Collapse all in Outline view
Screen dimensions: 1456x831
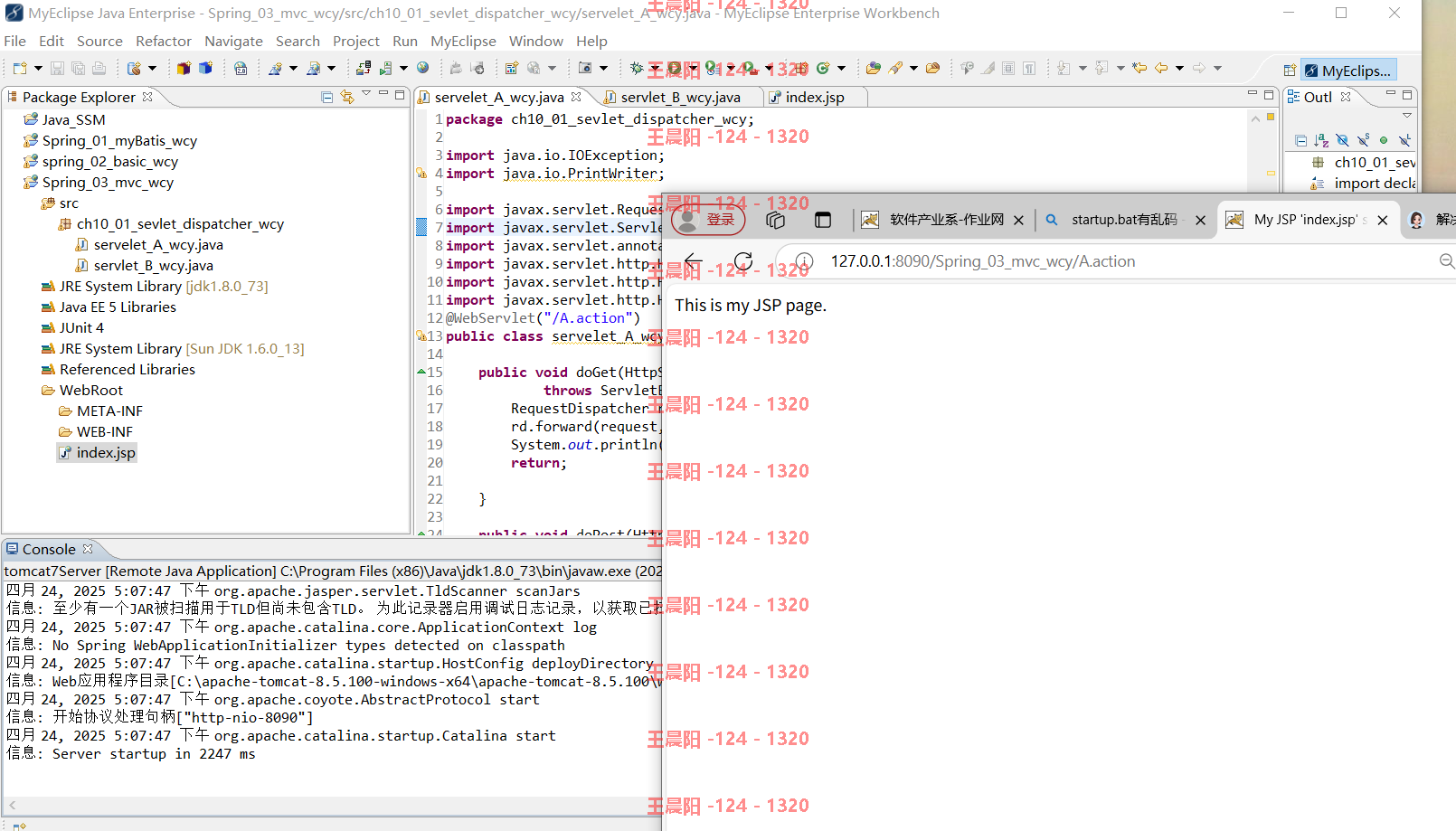(x=1300, y=140)
